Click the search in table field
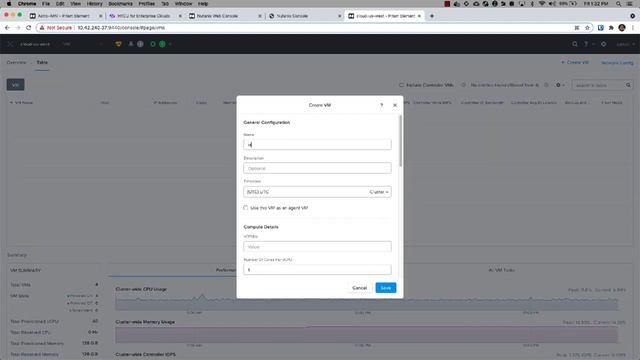 [x=599, y=85]
